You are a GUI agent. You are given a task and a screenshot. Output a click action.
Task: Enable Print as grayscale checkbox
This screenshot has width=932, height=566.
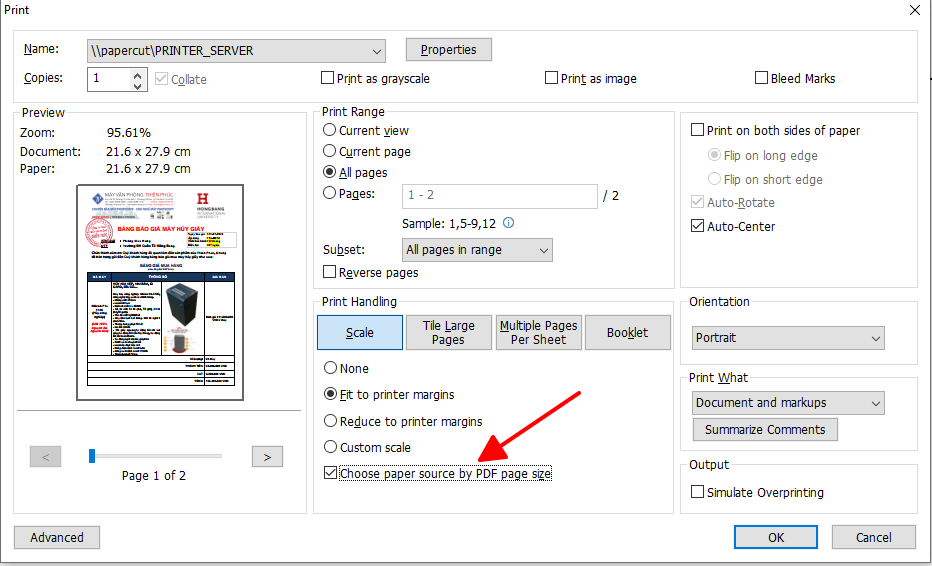pos(328,78)
